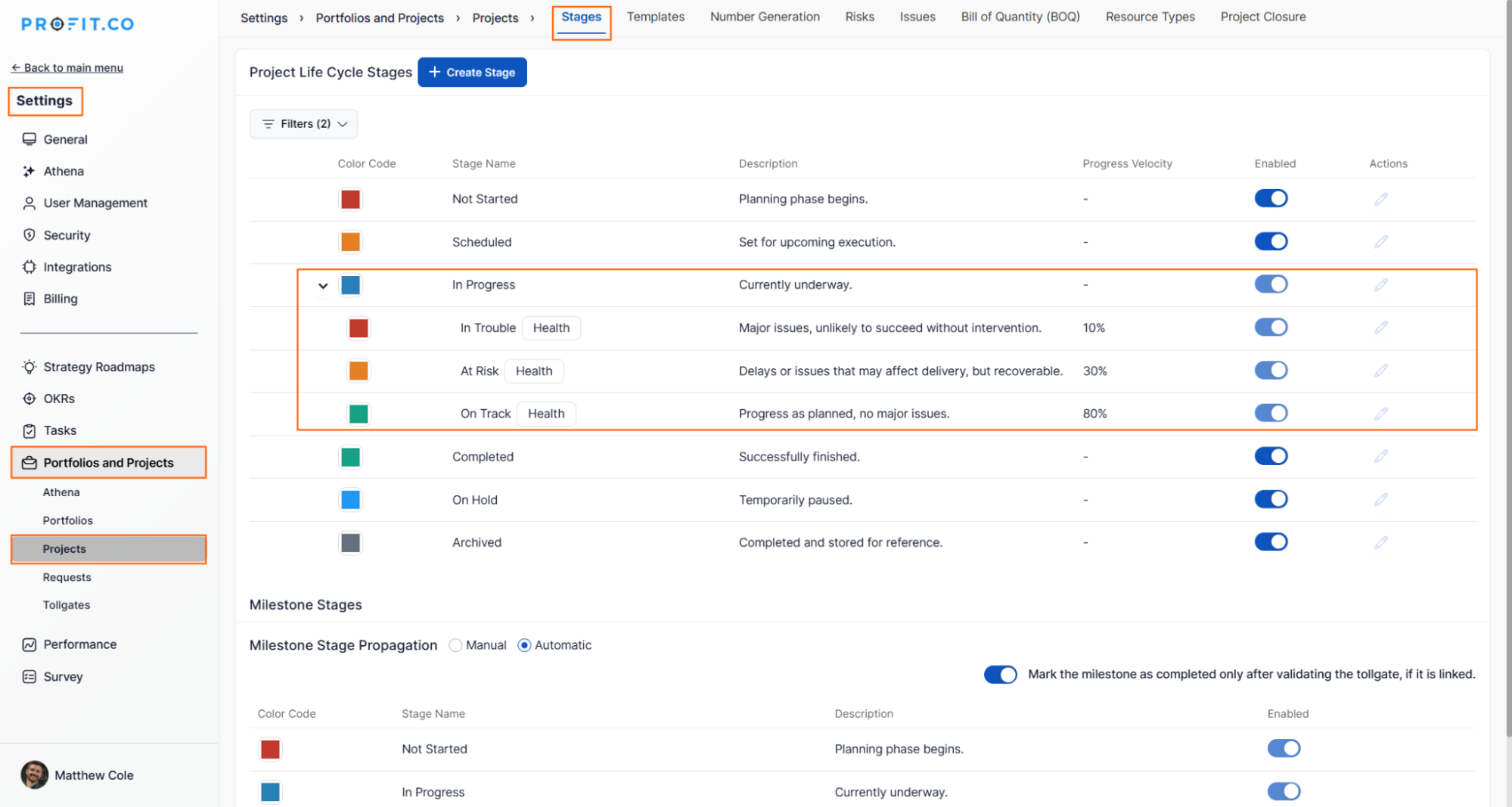The width and height of the screenshot is (1512, 807).
Task: Click the OKRs target icon
Action: (x=29, y=399)
